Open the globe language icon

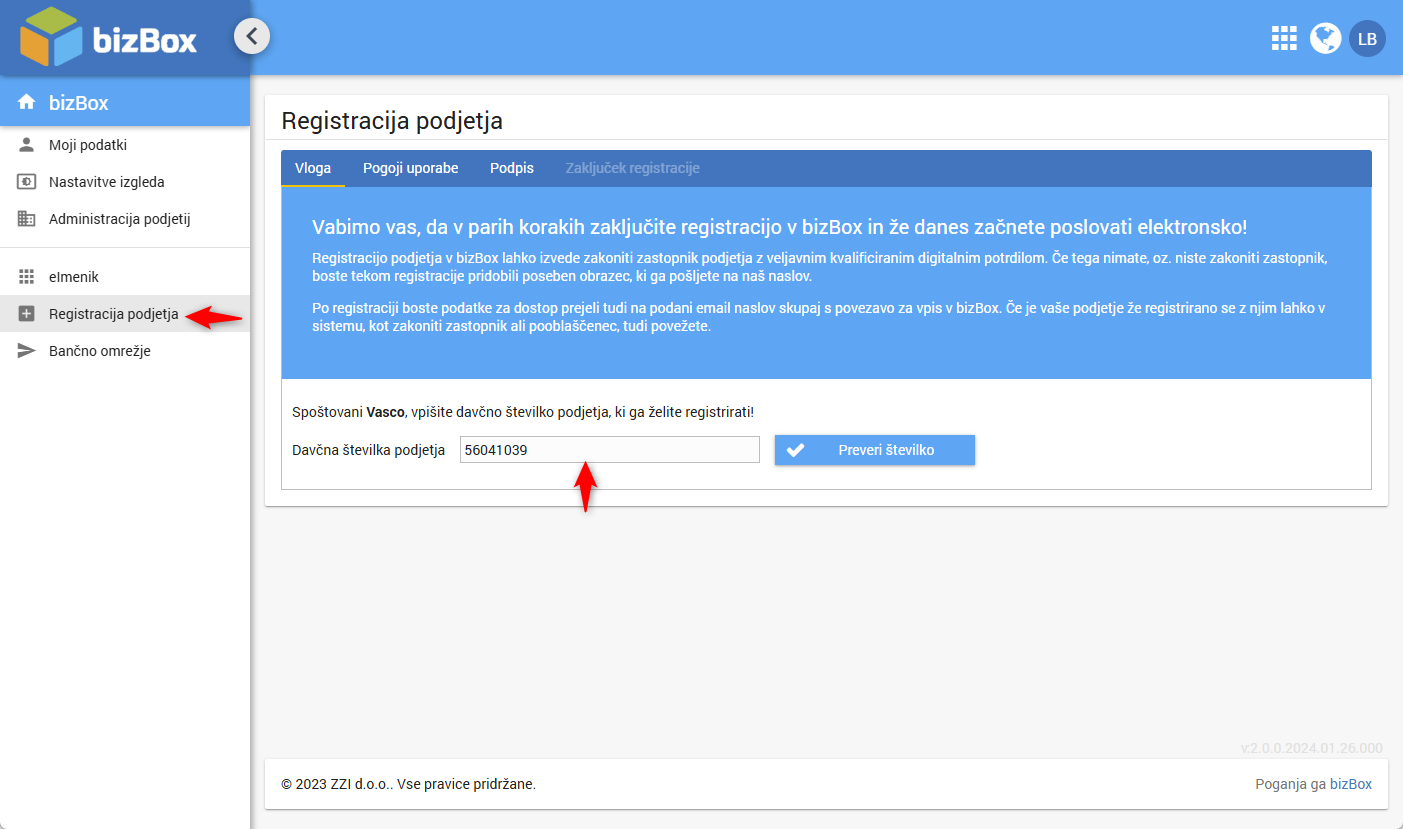pos(1326,38)
